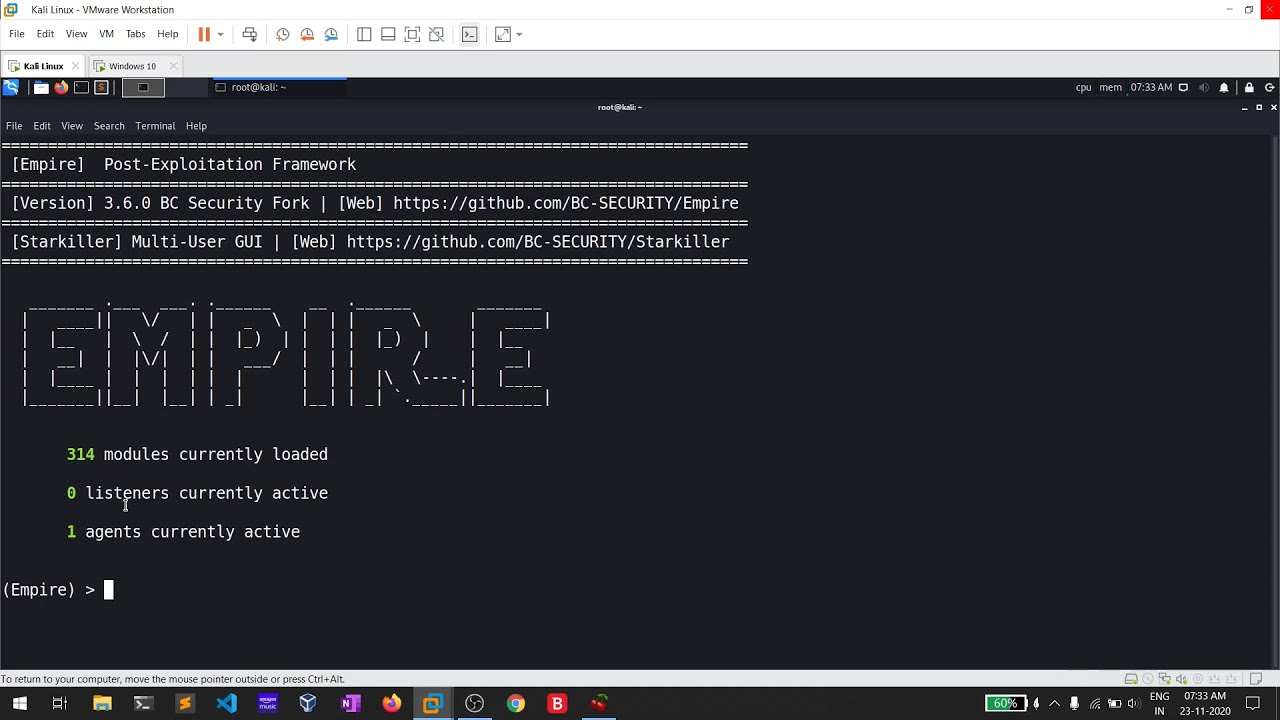
Task: Toggle the thumbnail bar view
Action: (388, 34)
